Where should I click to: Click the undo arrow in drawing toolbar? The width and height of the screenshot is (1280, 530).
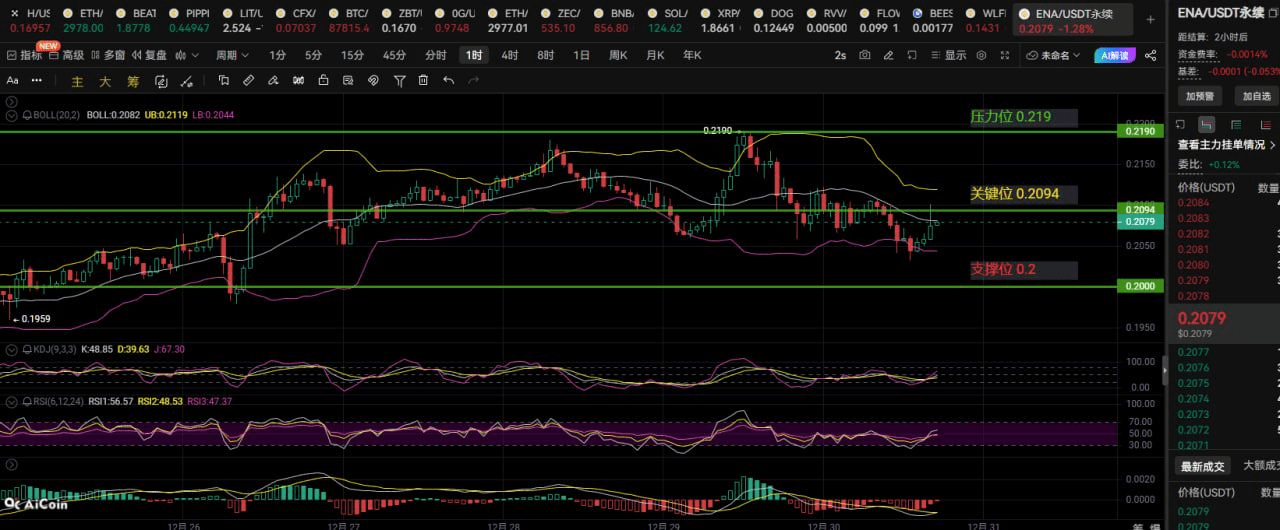(449, 81)
